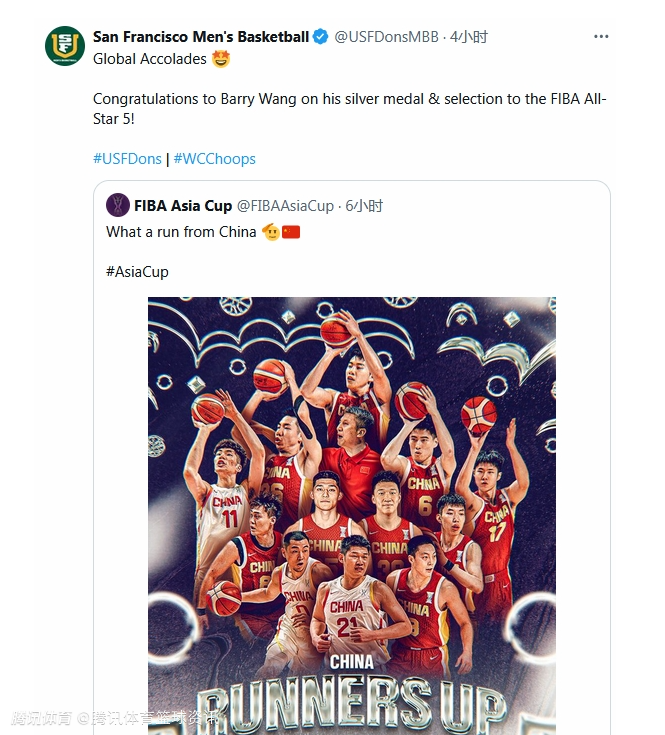Open the #USFDons hashtag

point(127,158)
